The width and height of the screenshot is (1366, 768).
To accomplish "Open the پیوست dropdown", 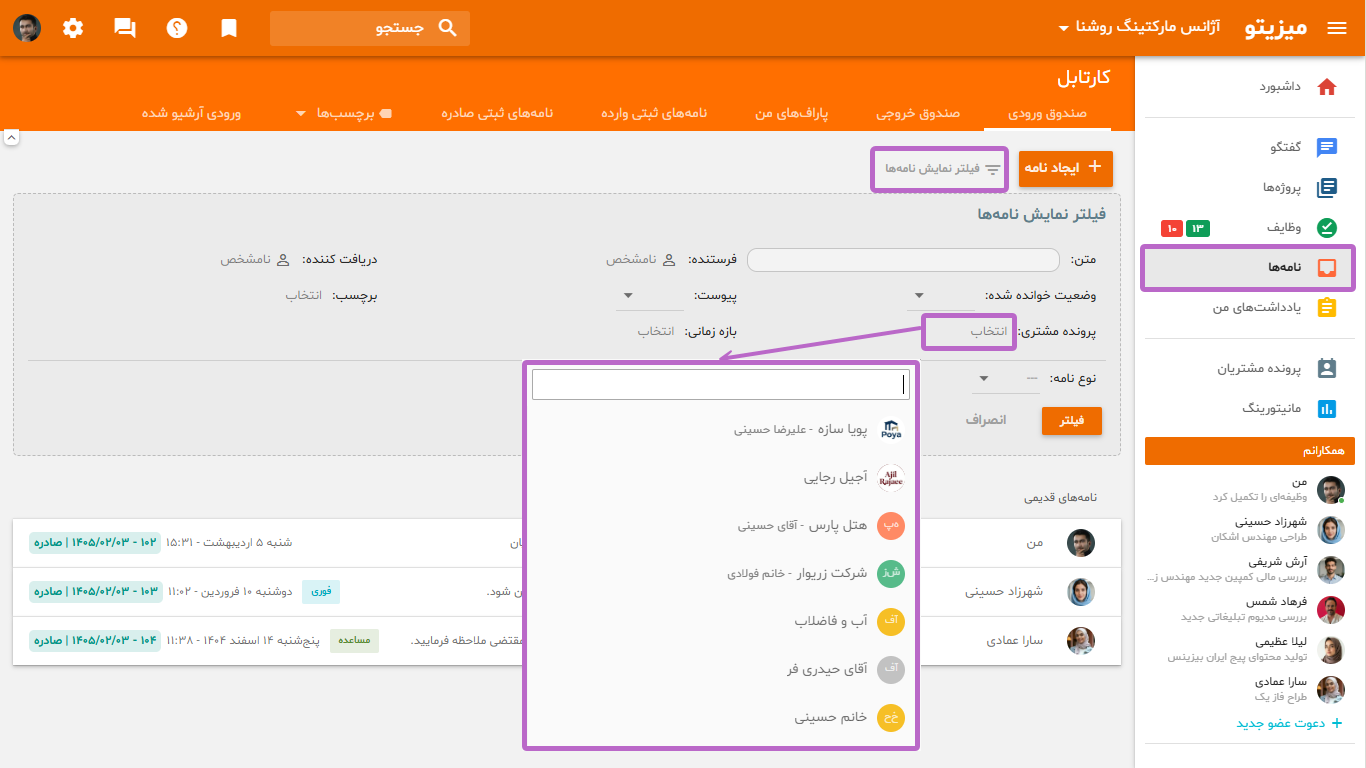I will (650, 296).
